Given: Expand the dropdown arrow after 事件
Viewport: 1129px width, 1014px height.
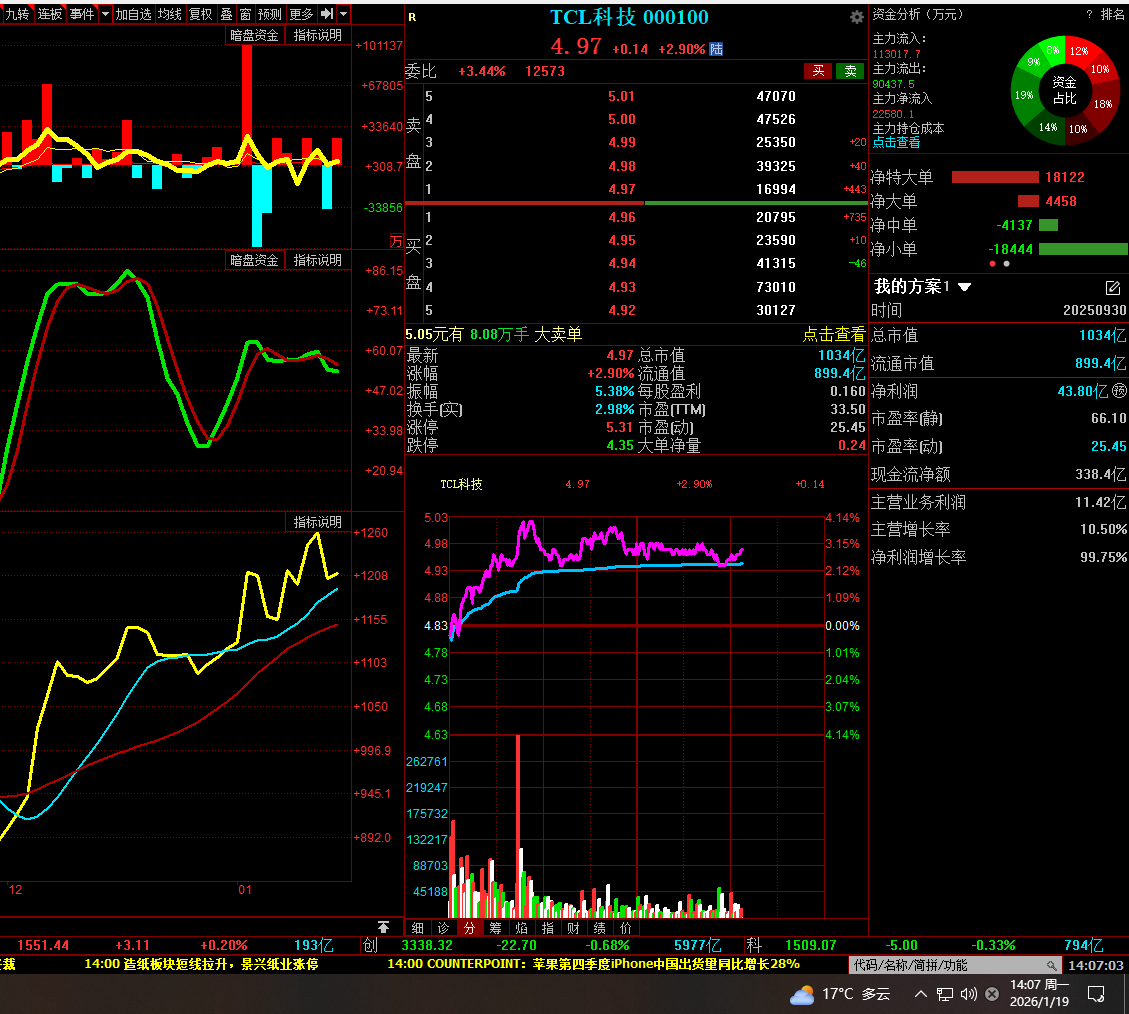Looking at the screenshot, I should [105, 14].
